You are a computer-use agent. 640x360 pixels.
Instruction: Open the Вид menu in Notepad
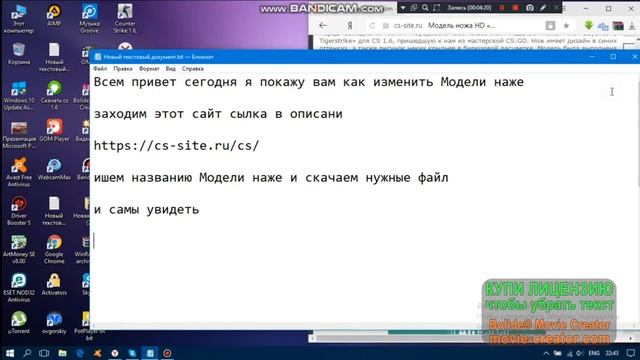171,69
